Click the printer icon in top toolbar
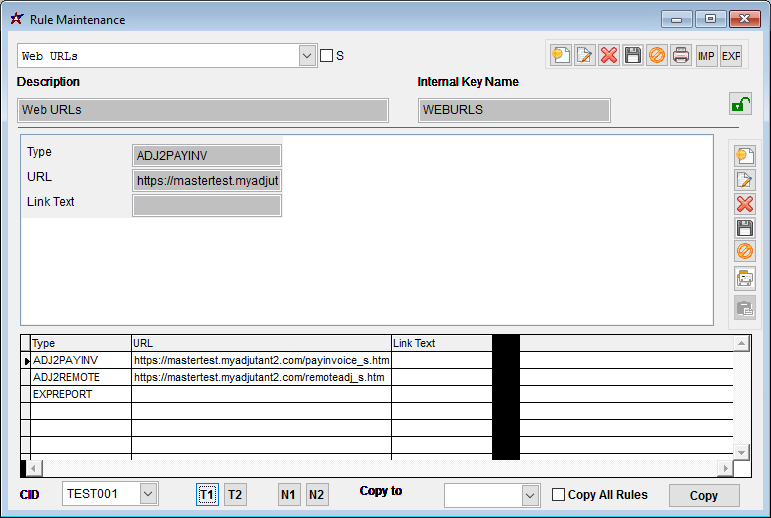Viewport: 771px width, 518px height. [681, 56]
